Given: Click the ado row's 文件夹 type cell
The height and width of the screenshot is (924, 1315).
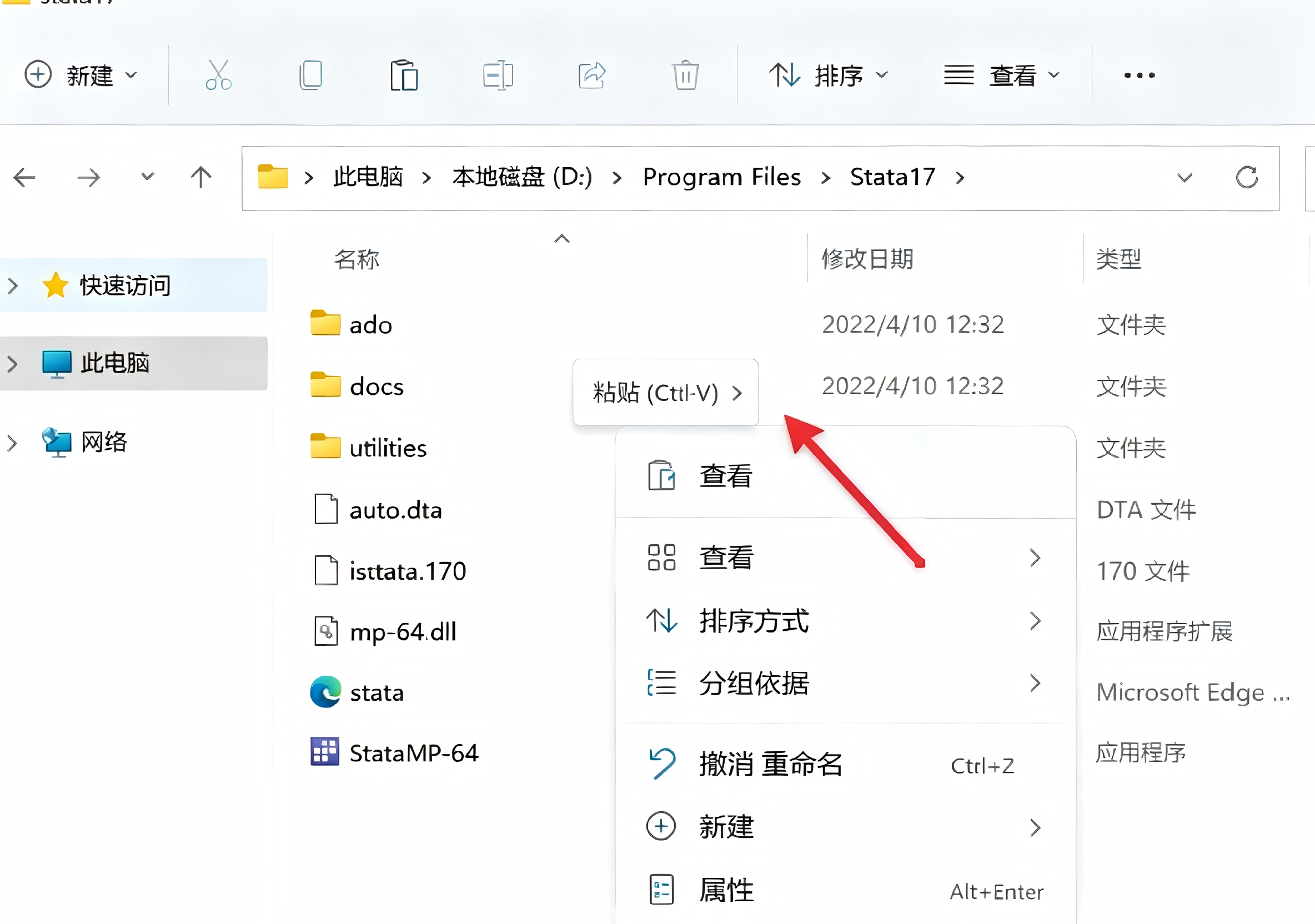Looking at the screenshot, I should coord(1131,325).
